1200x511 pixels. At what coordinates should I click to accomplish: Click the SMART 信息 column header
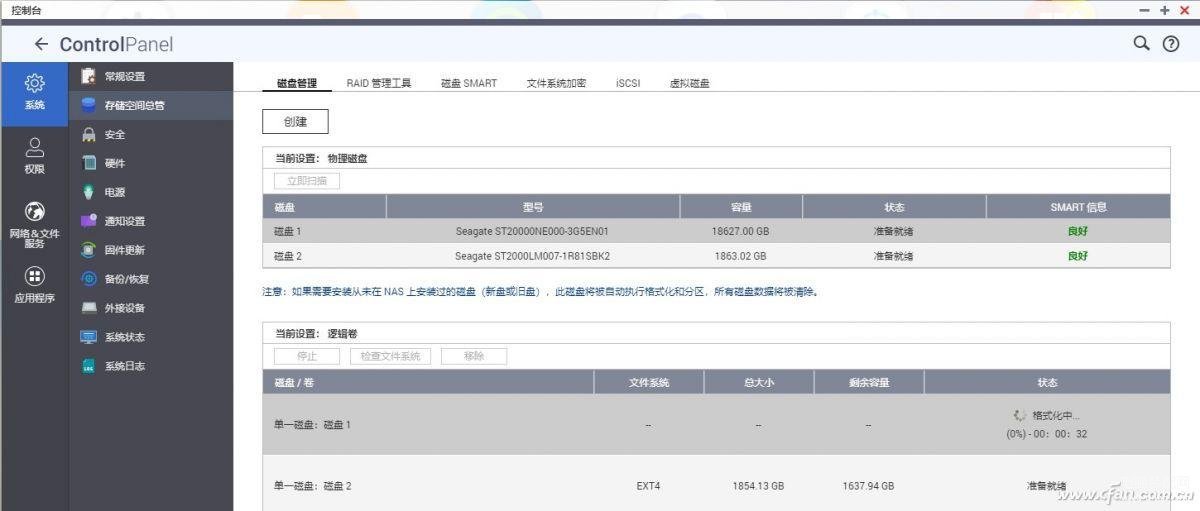click(x=1077, y=207)
